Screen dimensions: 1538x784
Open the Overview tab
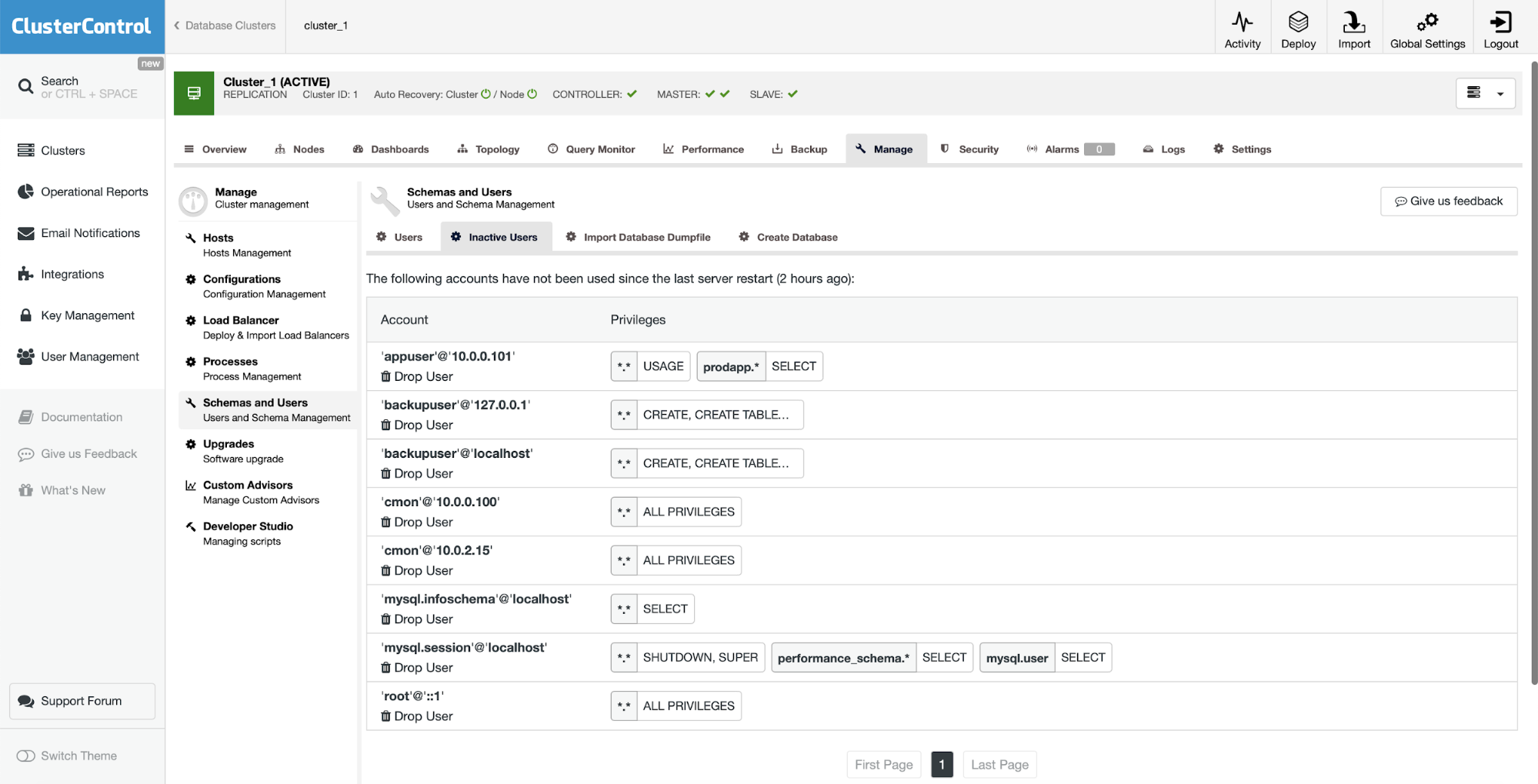point(215,149)
